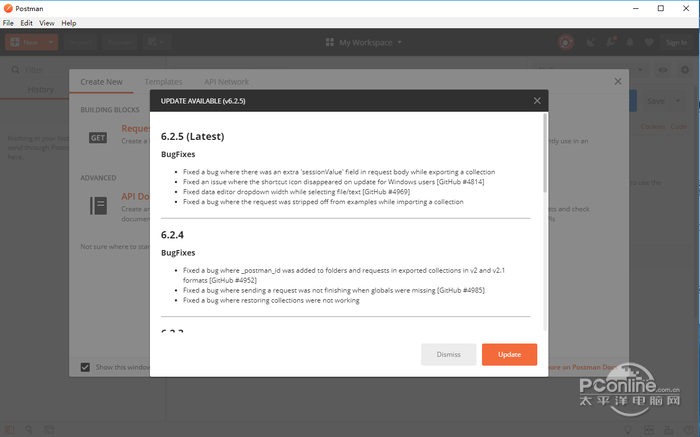Click the restoring collections bug fix line
700x437 pixels.
pos(271,300)
